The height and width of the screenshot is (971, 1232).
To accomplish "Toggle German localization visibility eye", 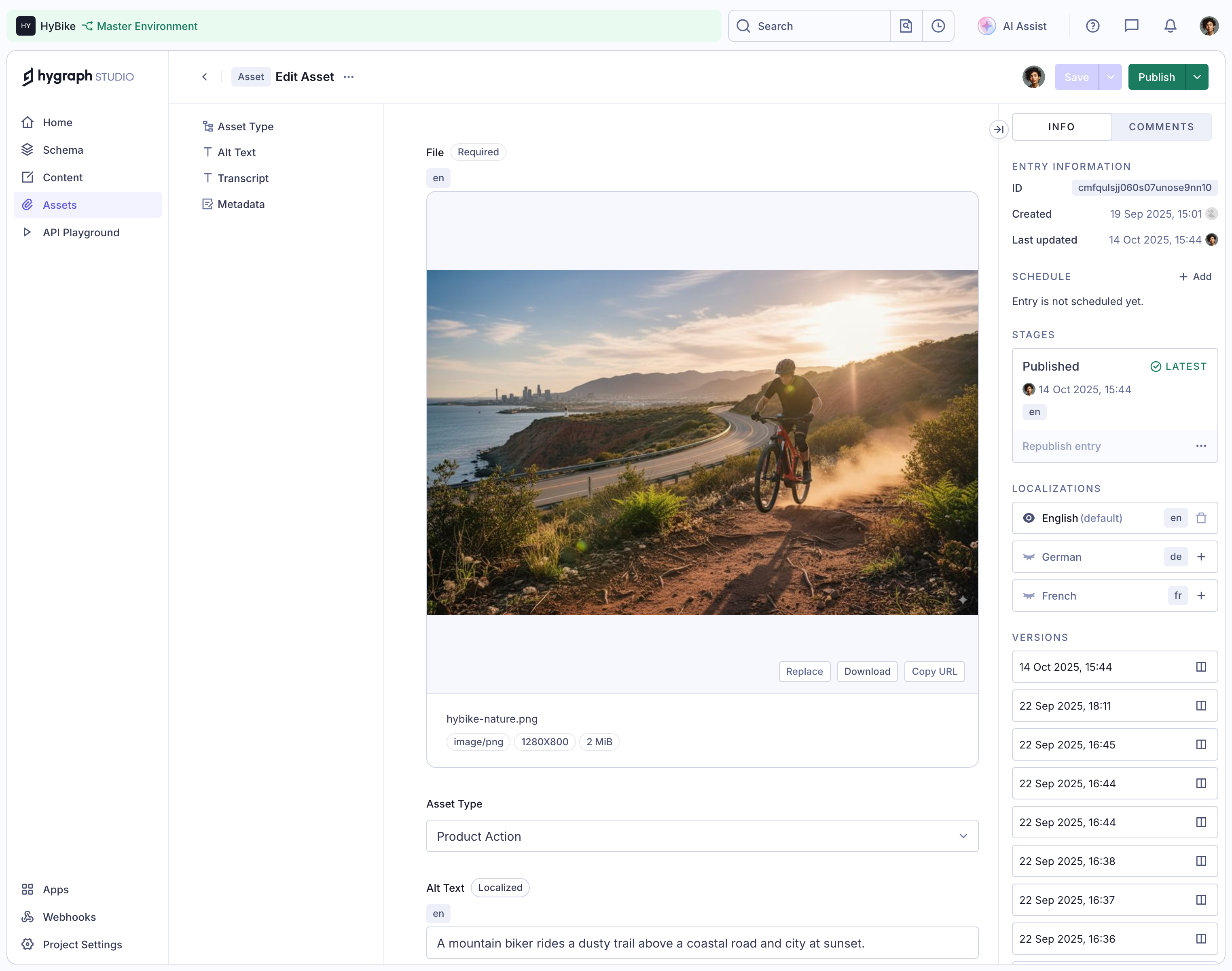I will click(1029, 557).
